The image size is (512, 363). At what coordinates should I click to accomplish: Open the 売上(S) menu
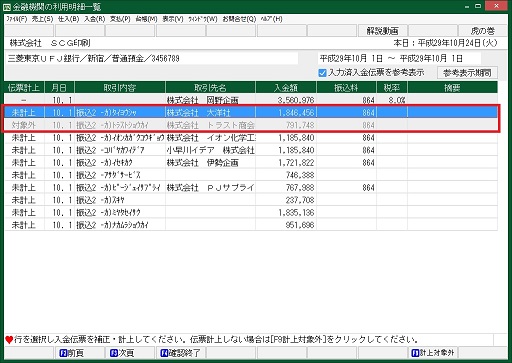coord(42,19)
